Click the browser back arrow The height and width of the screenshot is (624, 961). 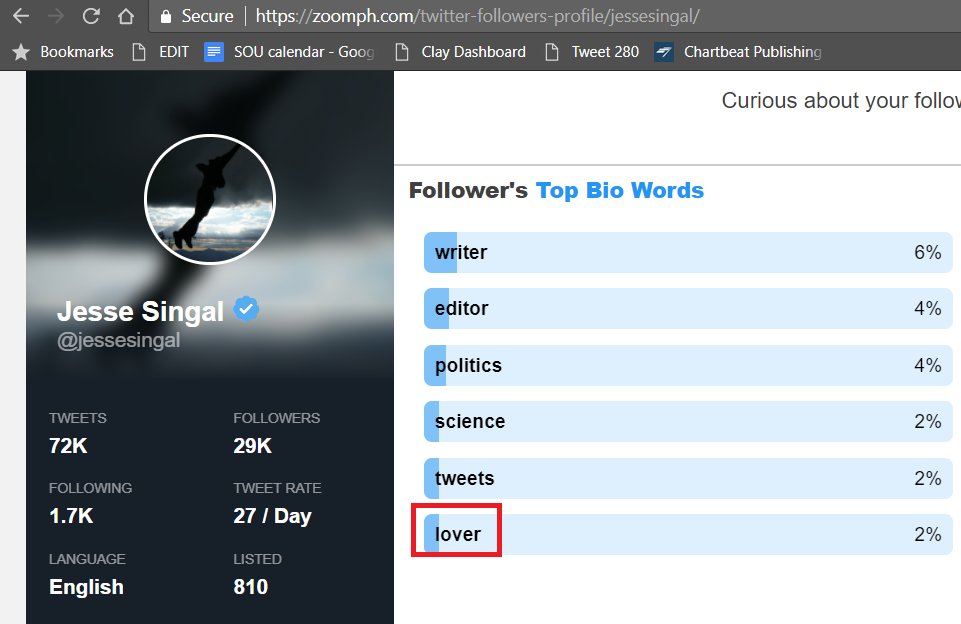pos(20,16)
